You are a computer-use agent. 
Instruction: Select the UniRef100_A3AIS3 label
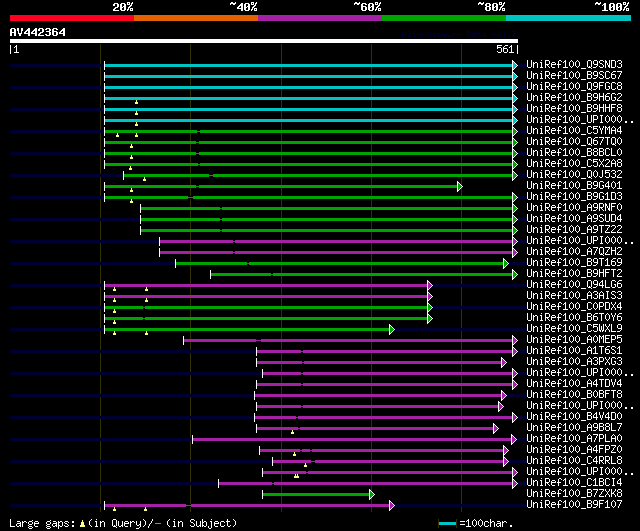pos(574,296)
